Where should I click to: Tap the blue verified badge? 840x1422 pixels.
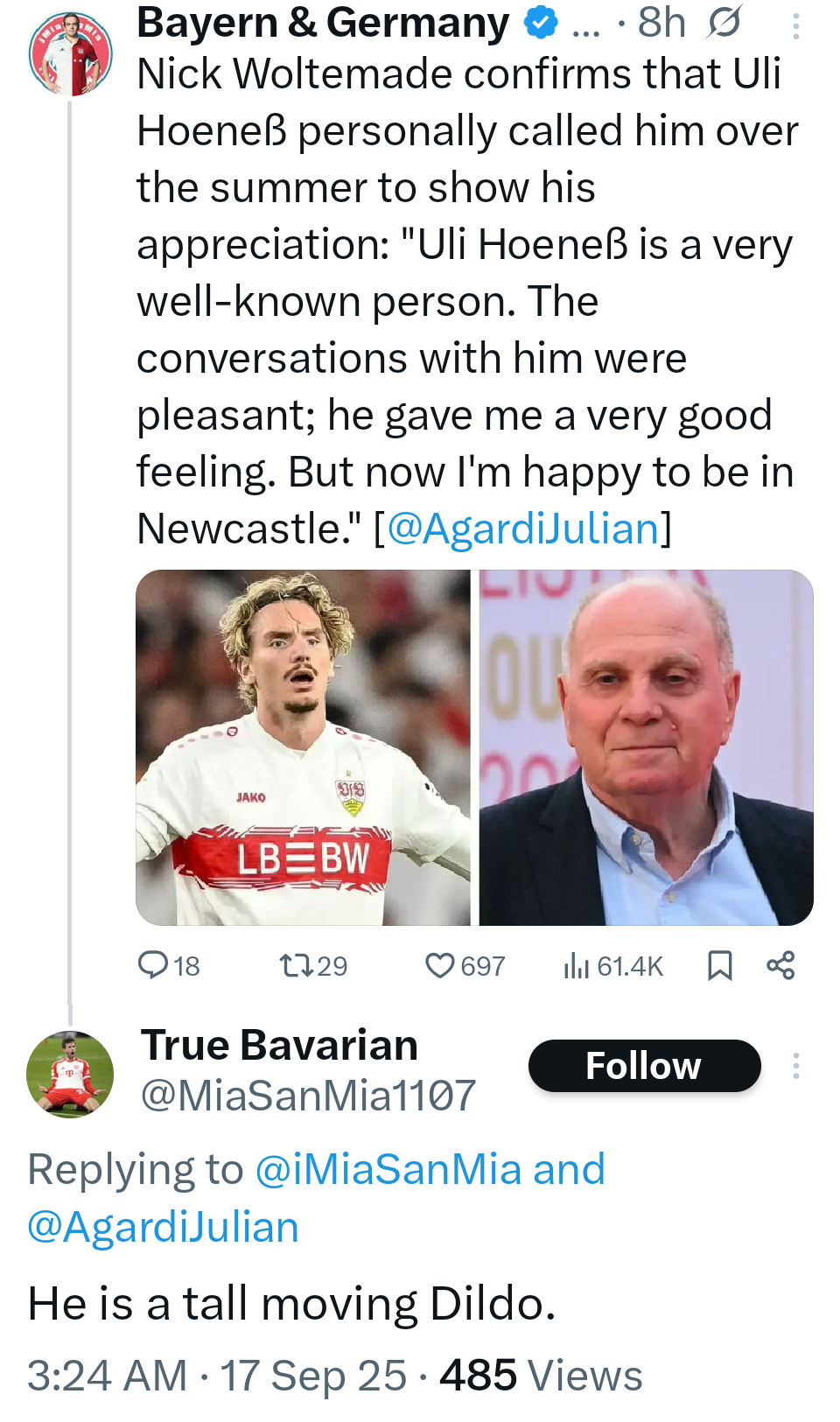click(541, 23)
